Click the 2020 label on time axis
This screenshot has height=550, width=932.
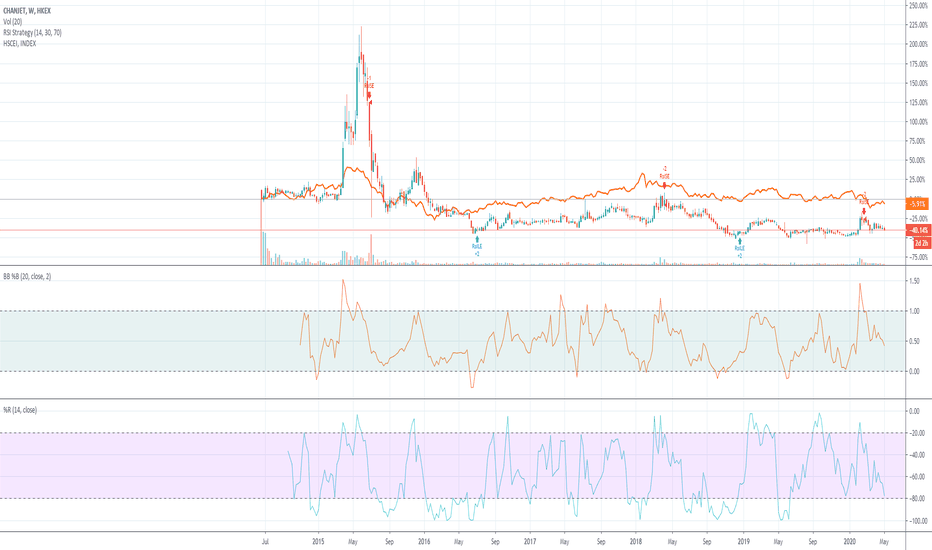point(849,542)
